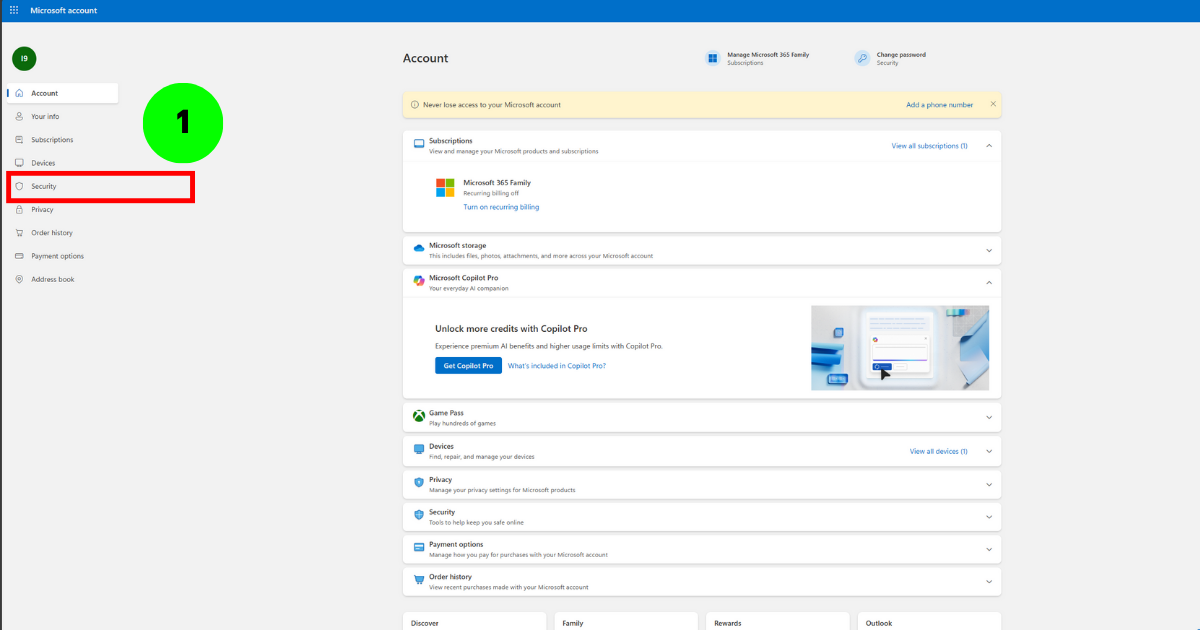Open the I9 profile avatar
The image size is (1200, 630).
click(24, 58)
